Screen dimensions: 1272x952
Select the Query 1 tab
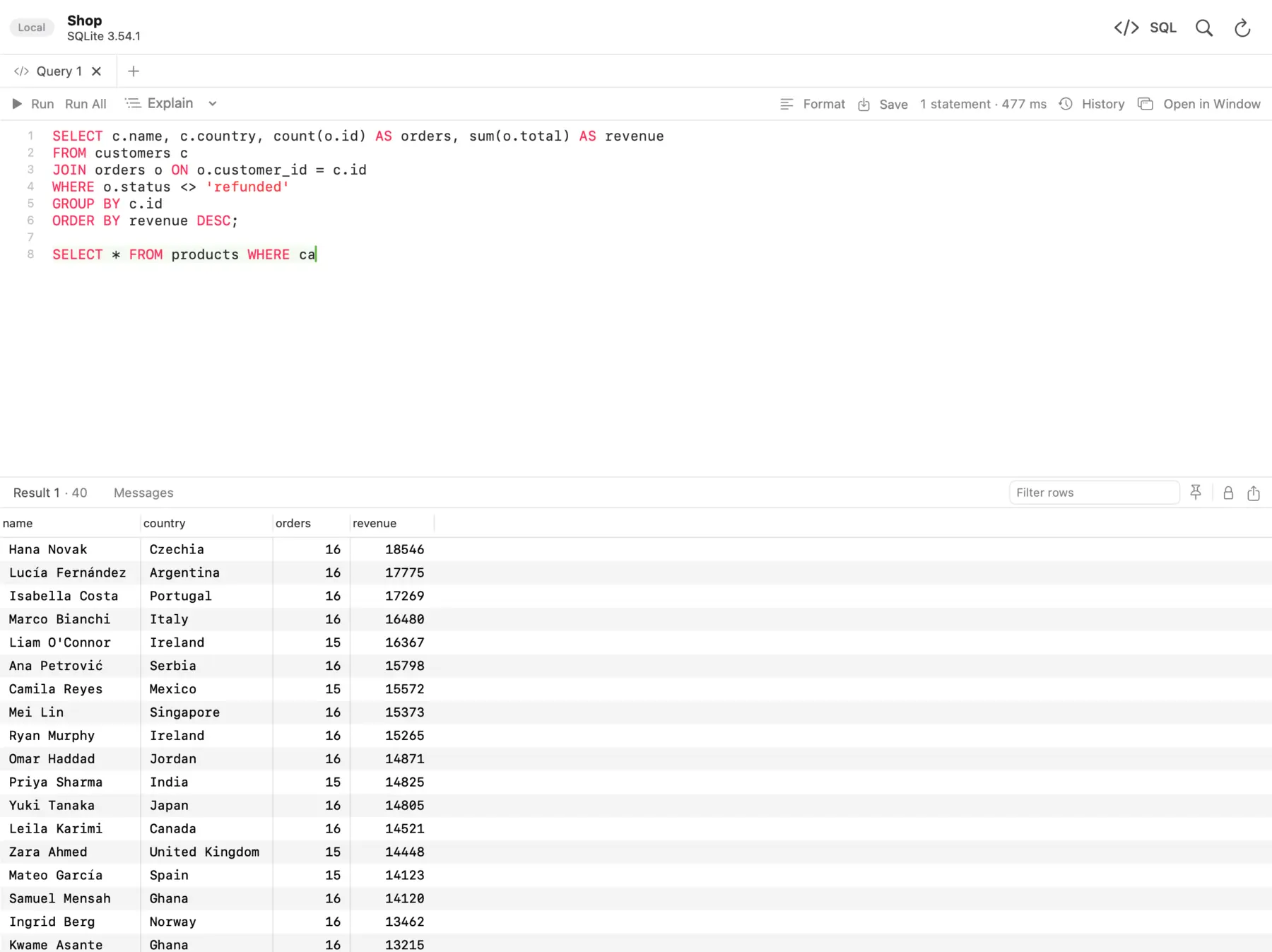(59, 71)
